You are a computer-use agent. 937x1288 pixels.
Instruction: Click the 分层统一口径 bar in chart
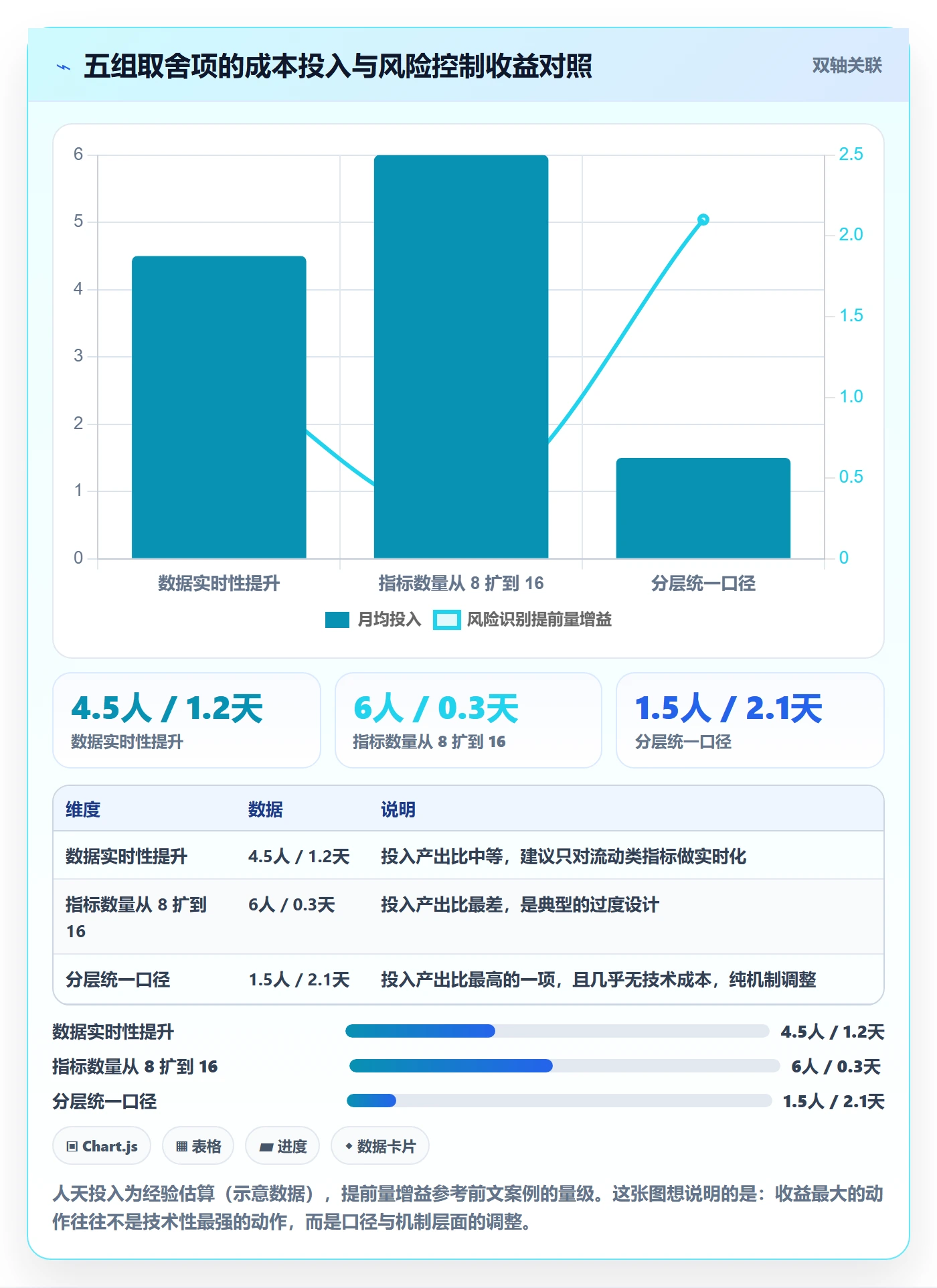[x=703, y=508]
